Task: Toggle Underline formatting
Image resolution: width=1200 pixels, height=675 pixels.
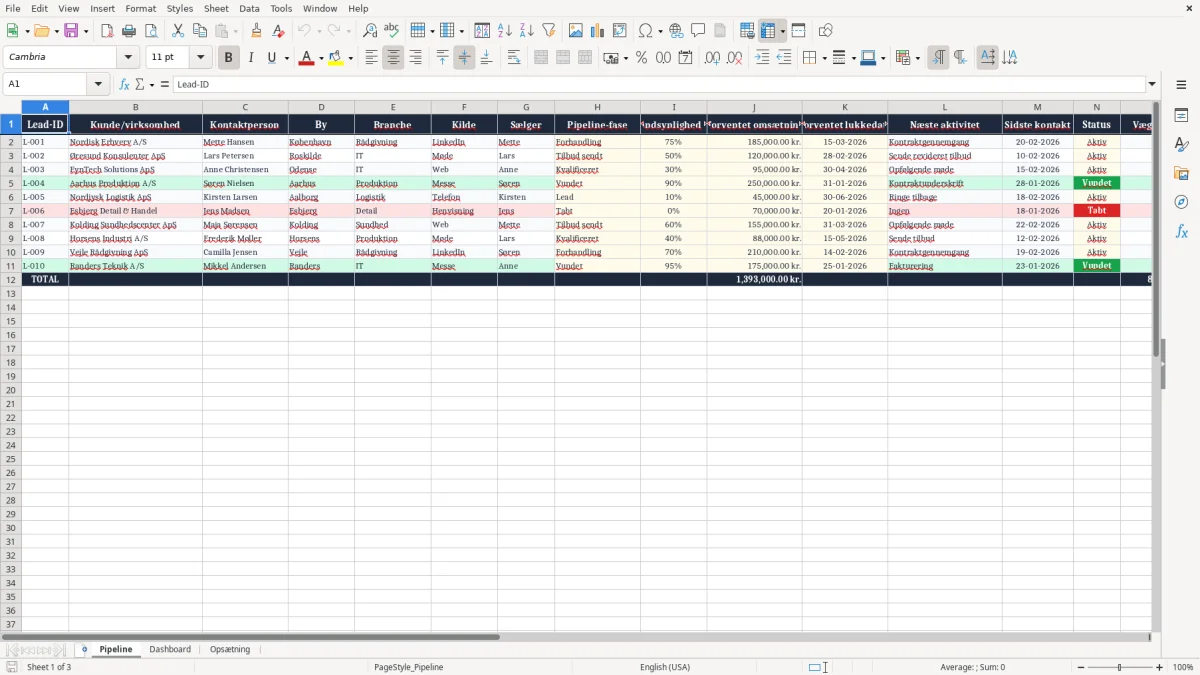Action: tap(272, 58)
